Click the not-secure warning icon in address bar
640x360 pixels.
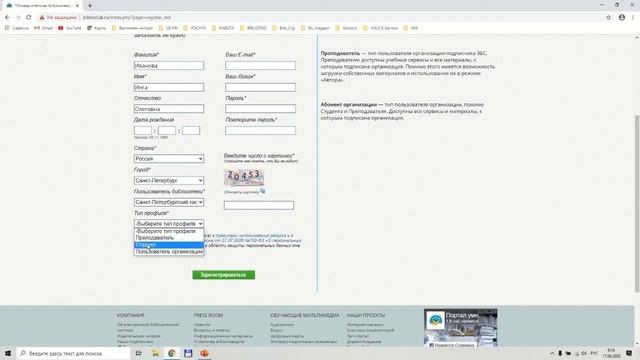42,18
